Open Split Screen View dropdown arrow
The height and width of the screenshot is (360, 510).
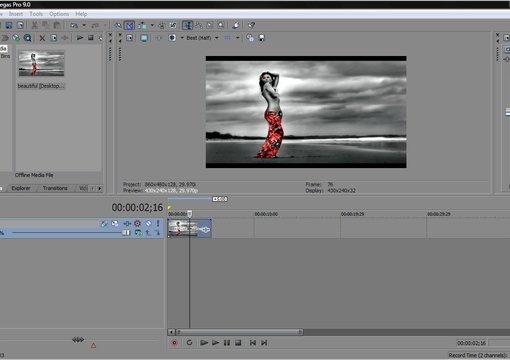(182, 38)
